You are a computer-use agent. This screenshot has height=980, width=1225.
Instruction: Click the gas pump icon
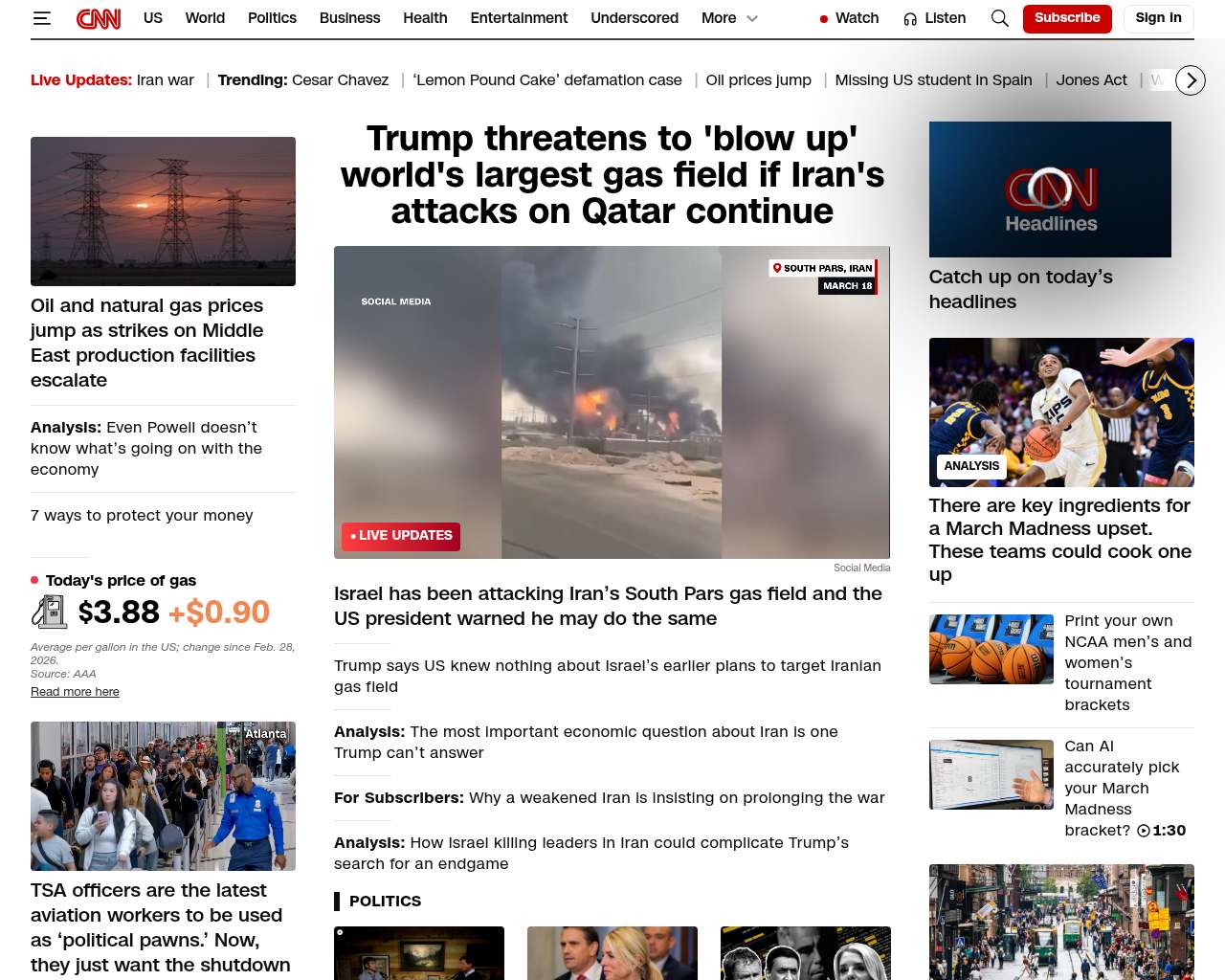coord(49,612)
